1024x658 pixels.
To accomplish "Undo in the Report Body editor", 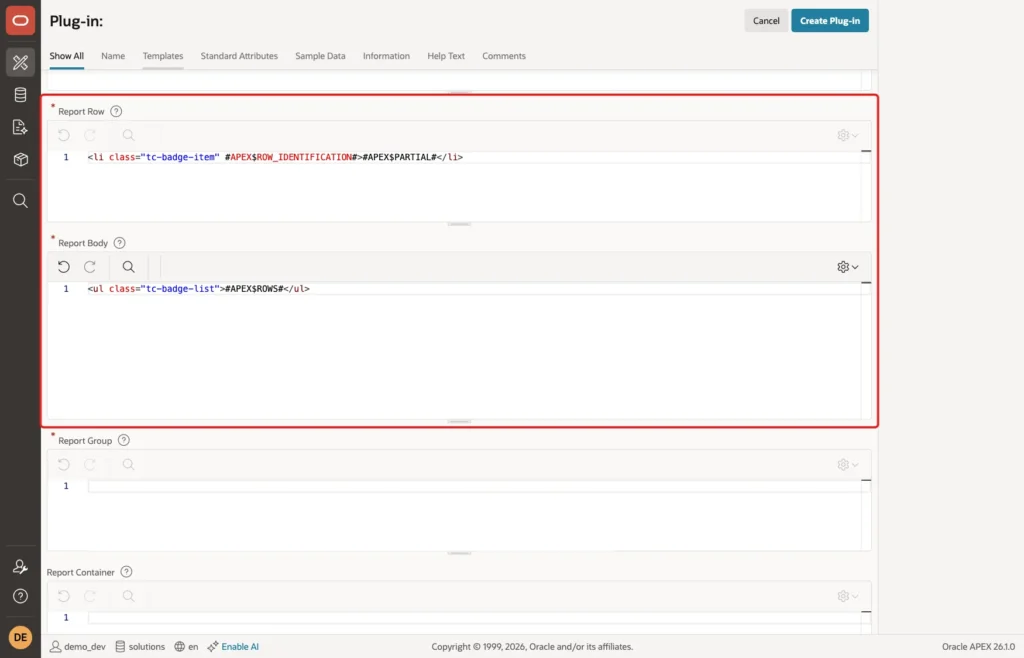I will click(x=63, y=267).
